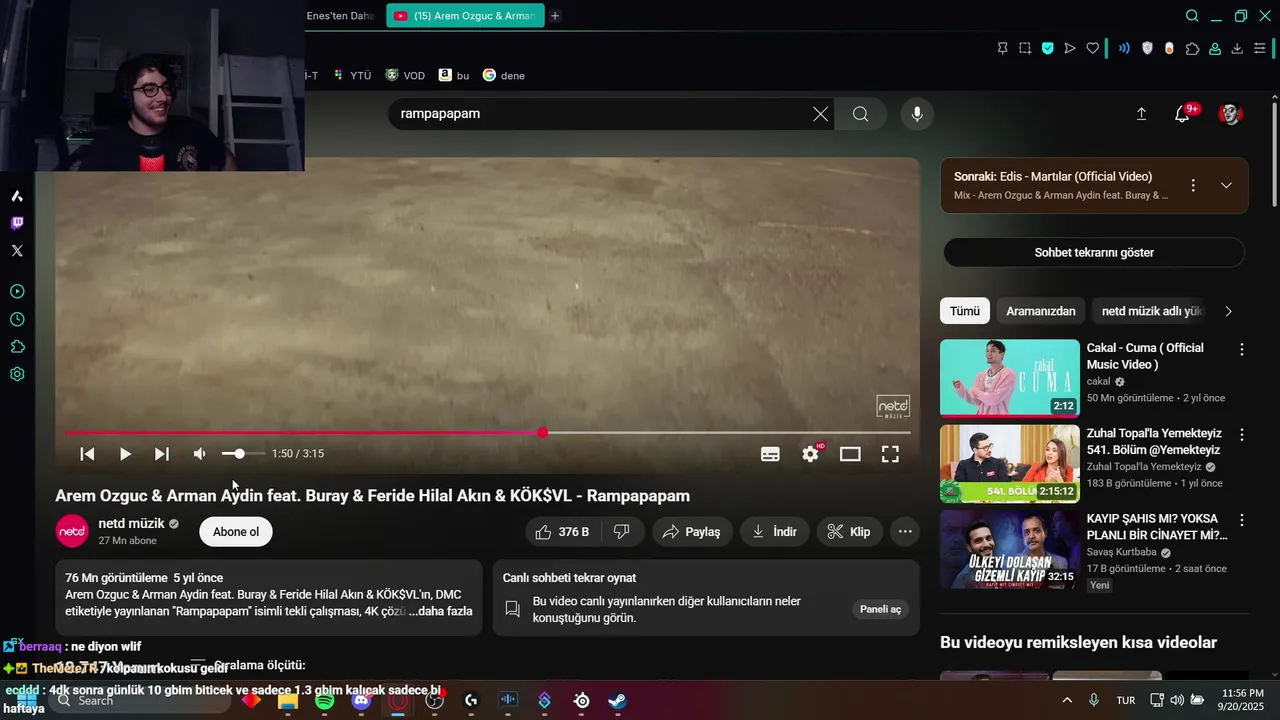The image size is (1280, 720).
Task: Open Spotify from the taskbar
Action: tap(325, 701)
